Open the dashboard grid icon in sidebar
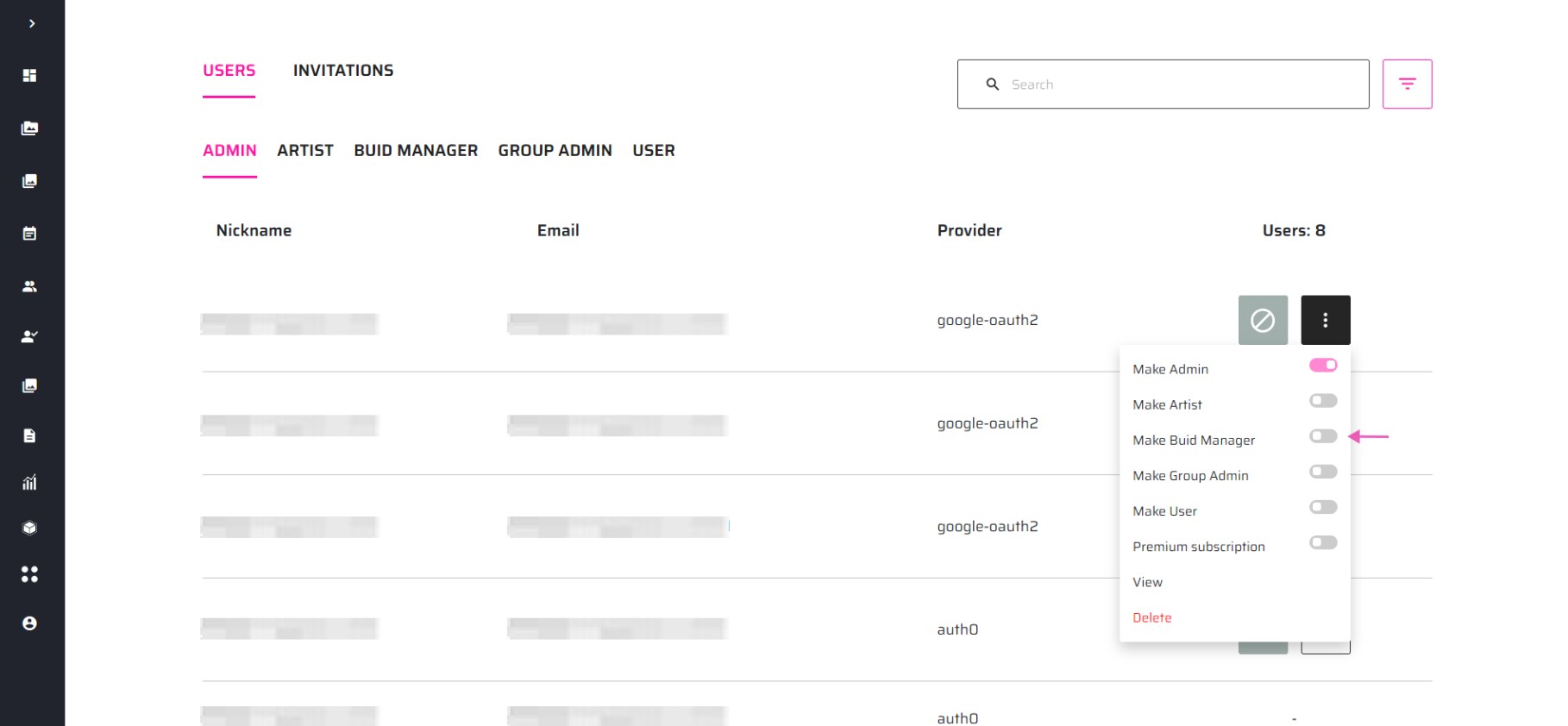 (29, 76)
